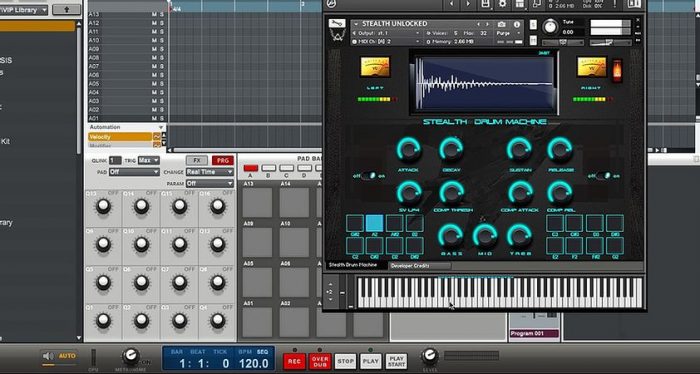
Task: Toggle AUTO automation speaker button
Action: click(59, 356)
